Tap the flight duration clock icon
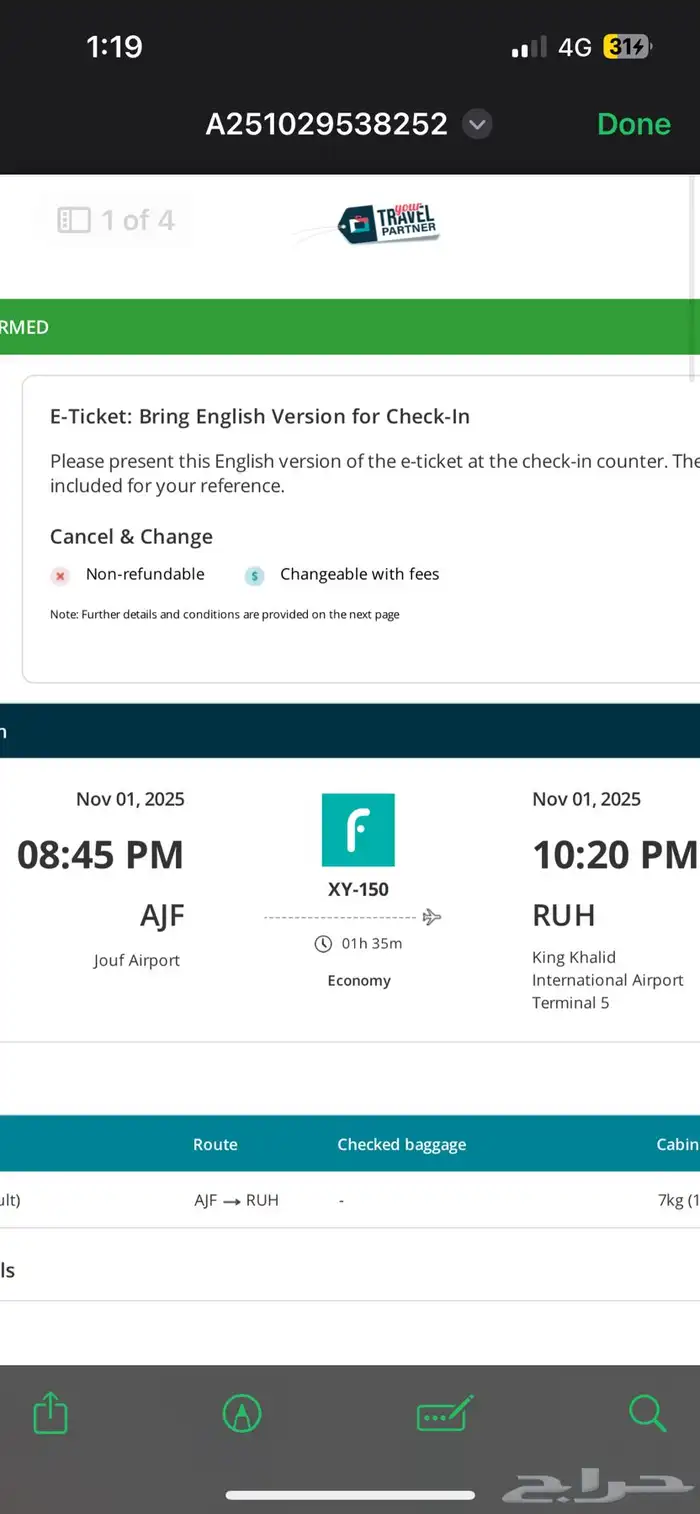 [323, 943]
